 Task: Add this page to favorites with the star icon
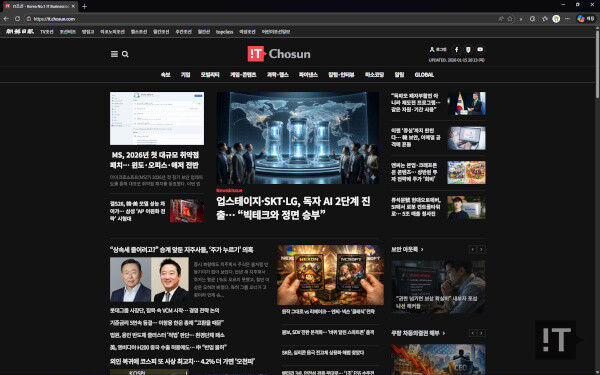pyautogui.click(x=510, y=18)
